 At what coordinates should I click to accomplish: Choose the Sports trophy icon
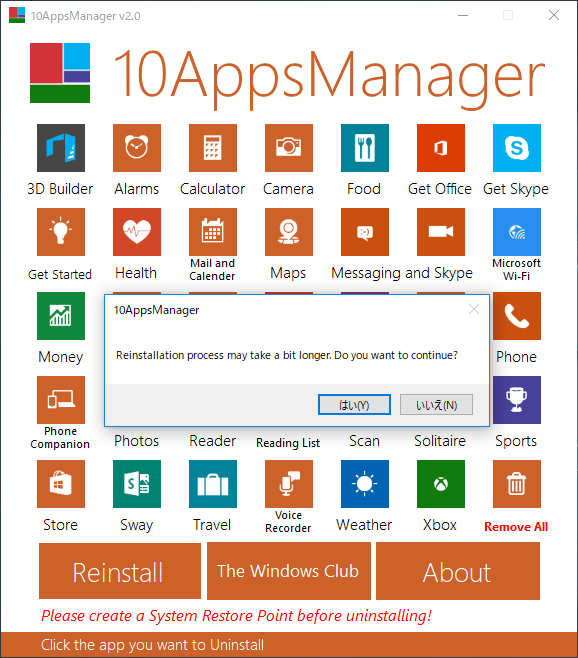click(517, 400)
